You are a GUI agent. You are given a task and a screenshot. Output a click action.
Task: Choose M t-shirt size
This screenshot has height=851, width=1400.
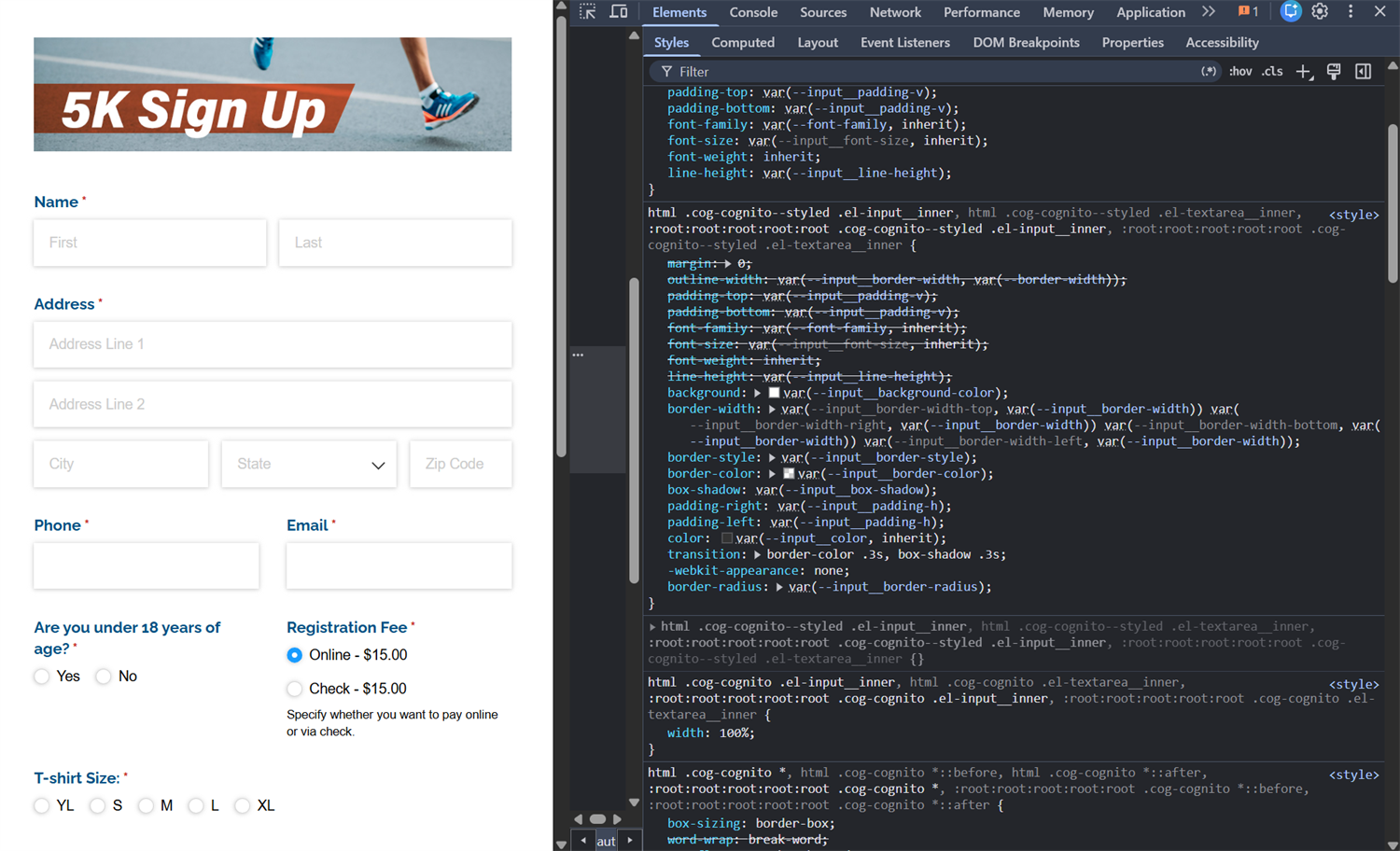[x=146, y=805]
